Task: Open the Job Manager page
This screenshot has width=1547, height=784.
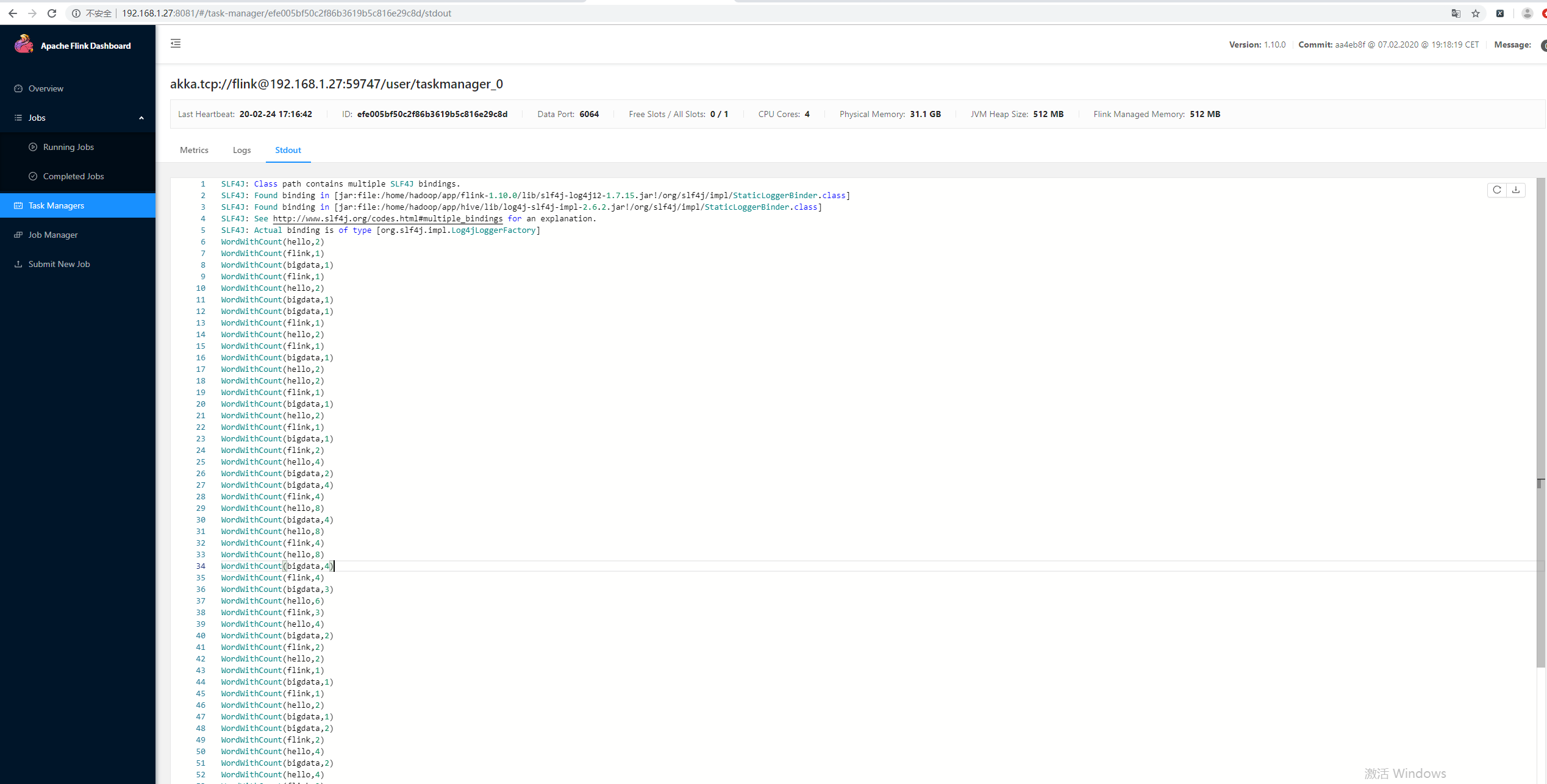Action: pyautogui.click(x=53, y=235)
